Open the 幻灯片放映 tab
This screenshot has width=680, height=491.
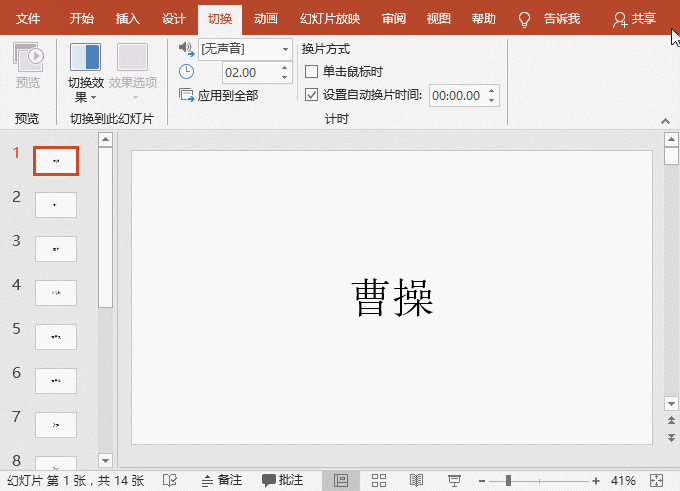pyautogui.click(x=329, y=19)
